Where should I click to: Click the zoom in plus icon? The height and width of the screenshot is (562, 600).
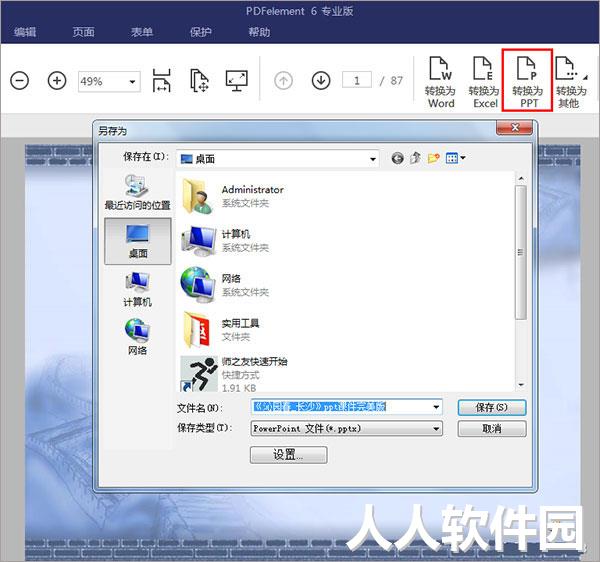[x=57, y=81]
